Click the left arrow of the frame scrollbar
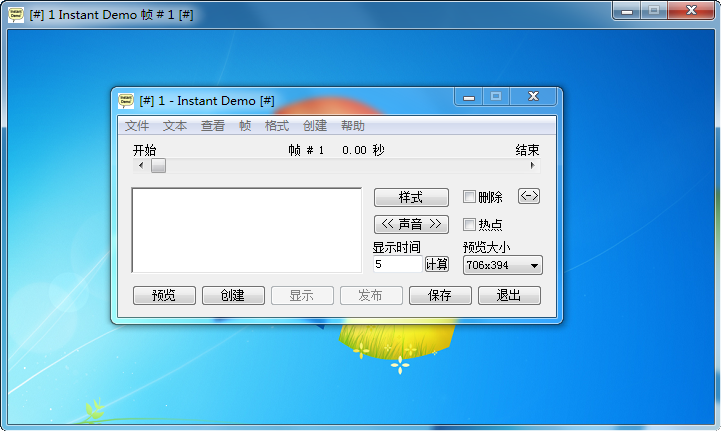The height and width of the screenshot is (432, 722). tap(140, 166)
